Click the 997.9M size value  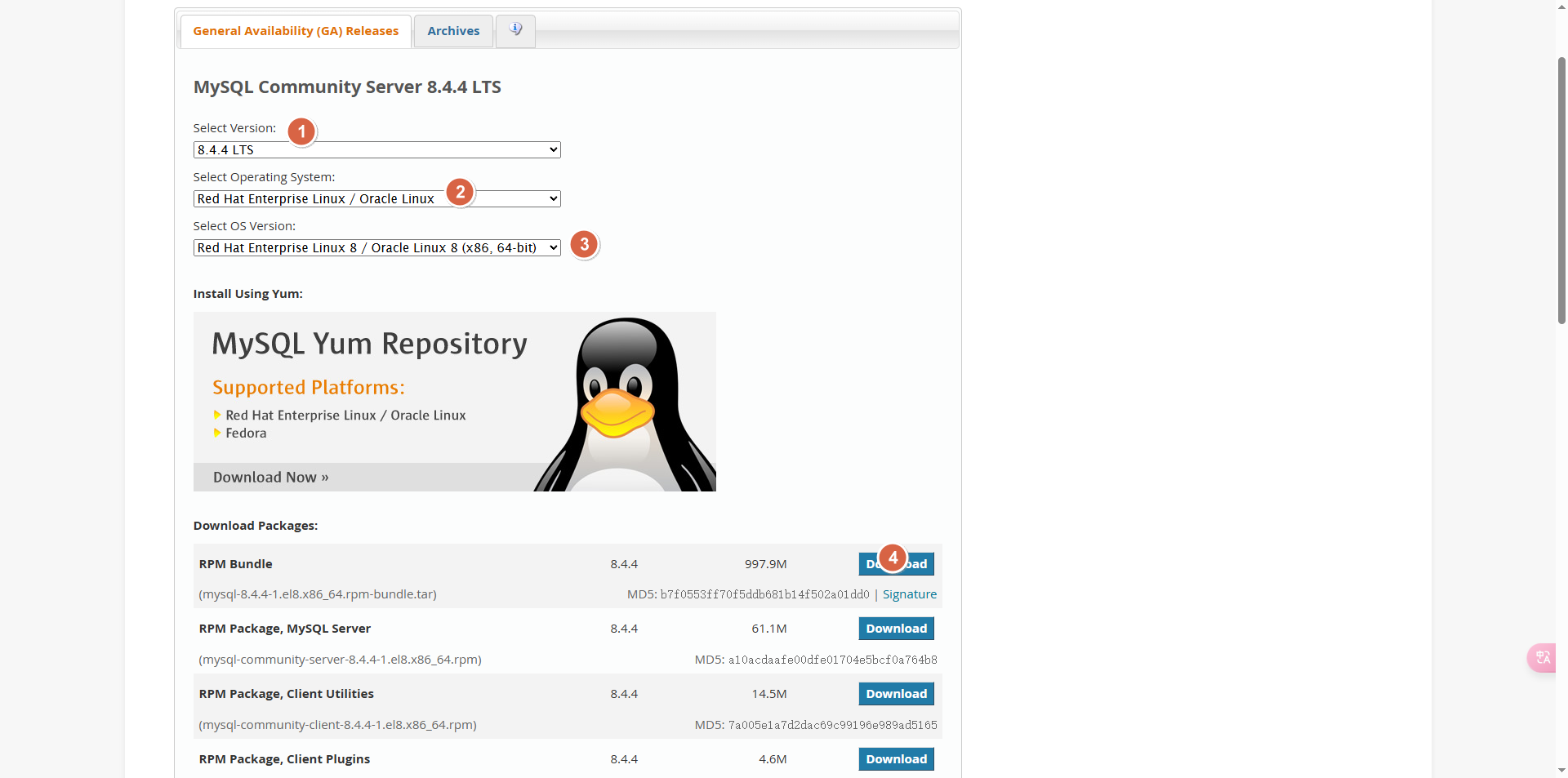coord(765,564)
